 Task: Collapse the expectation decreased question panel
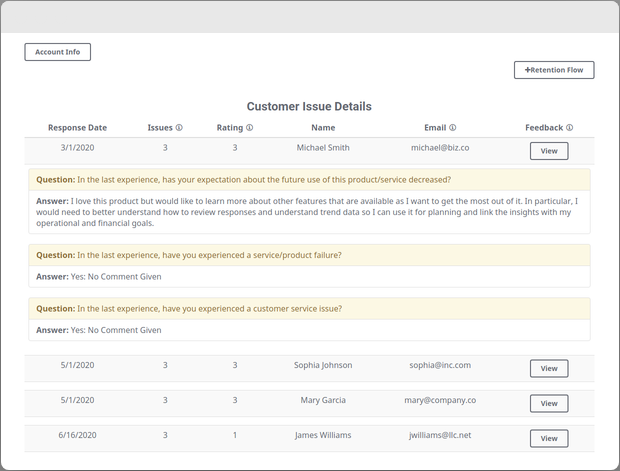[x=310, y=180]
